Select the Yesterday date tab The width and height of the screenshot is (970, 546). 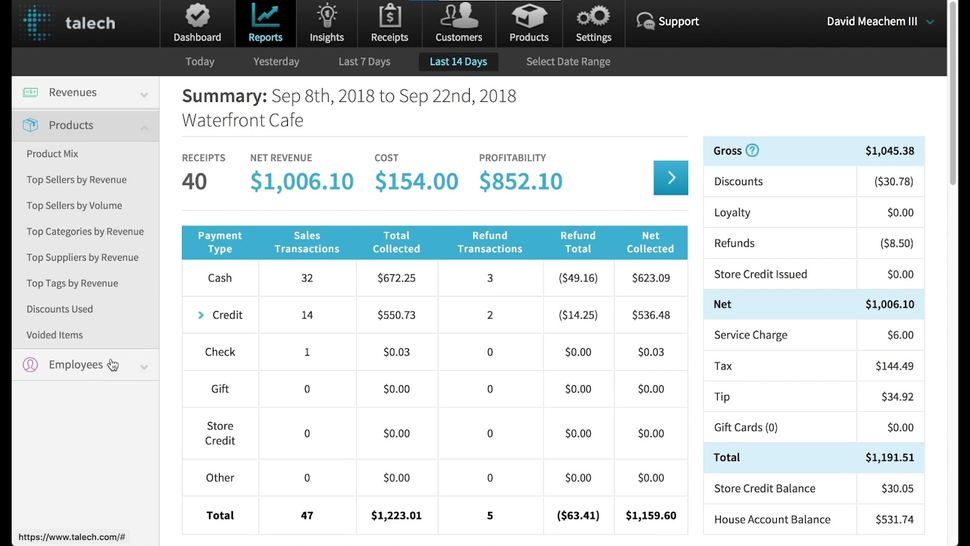pos(276,62)
